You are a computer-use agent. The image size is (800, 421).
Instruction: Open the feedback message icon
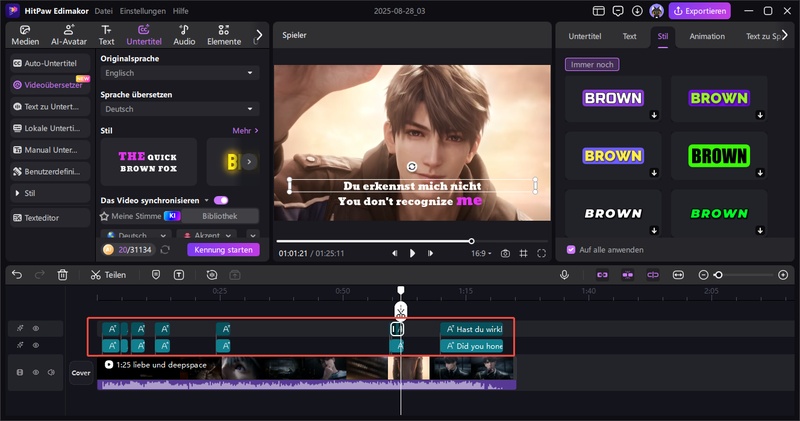point(618,11)
